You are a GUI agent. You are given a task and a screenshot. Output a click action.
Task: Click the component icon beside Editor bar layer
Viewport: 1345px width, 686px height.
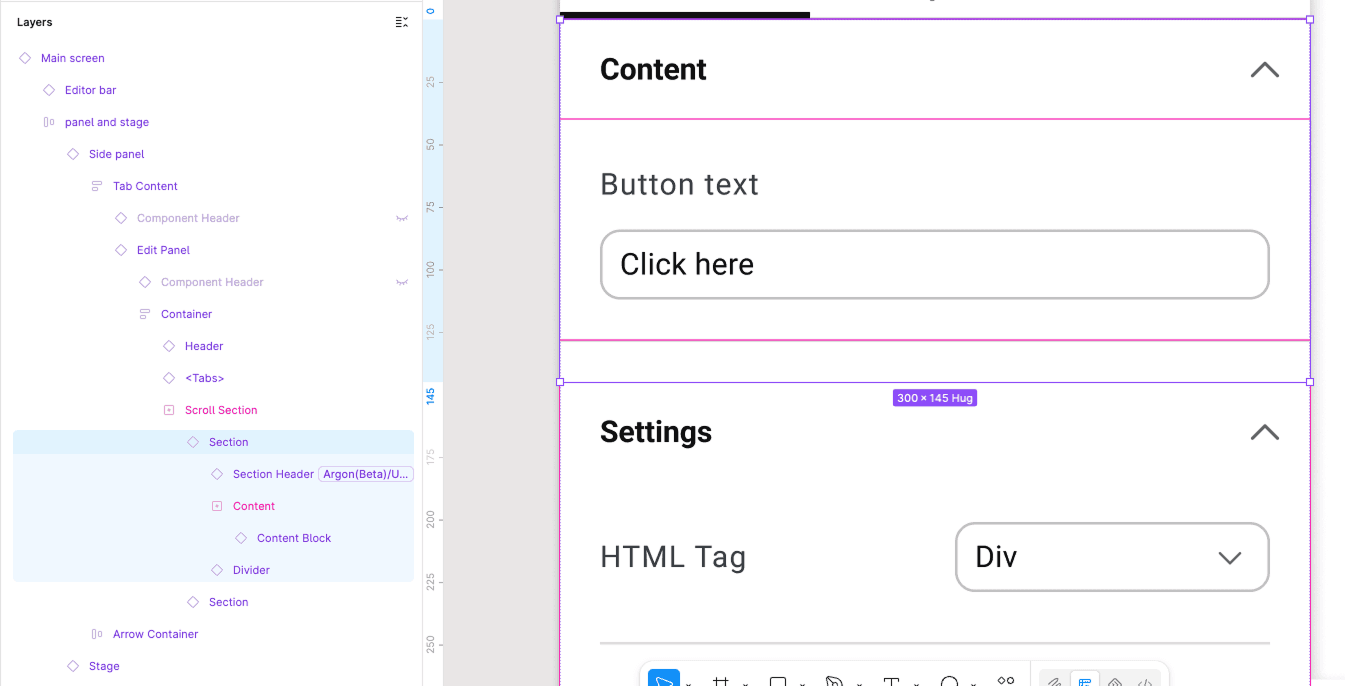click(x=49, y=90)
